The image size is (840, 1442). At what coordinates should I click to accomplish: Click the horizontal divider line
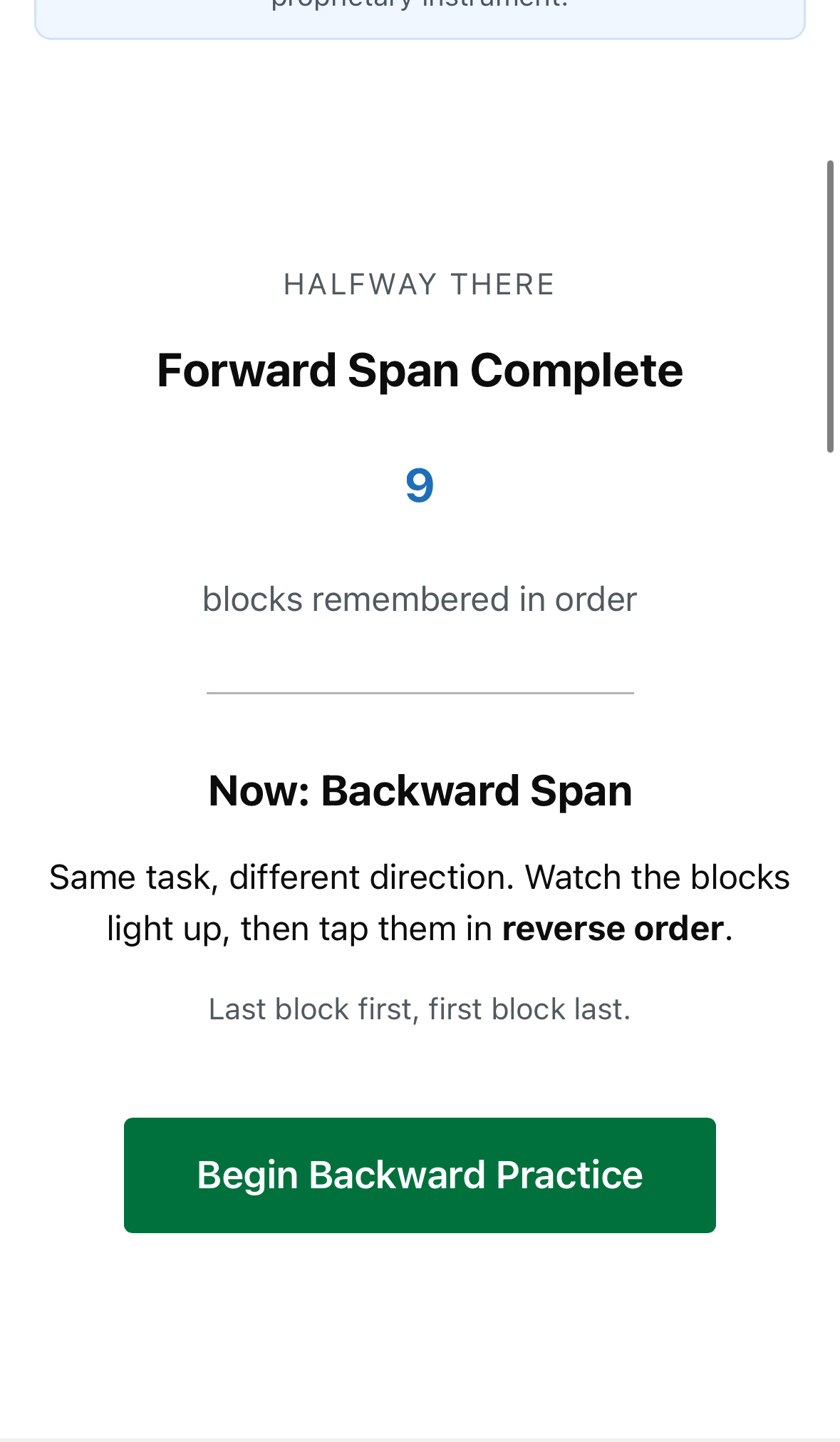420,693
